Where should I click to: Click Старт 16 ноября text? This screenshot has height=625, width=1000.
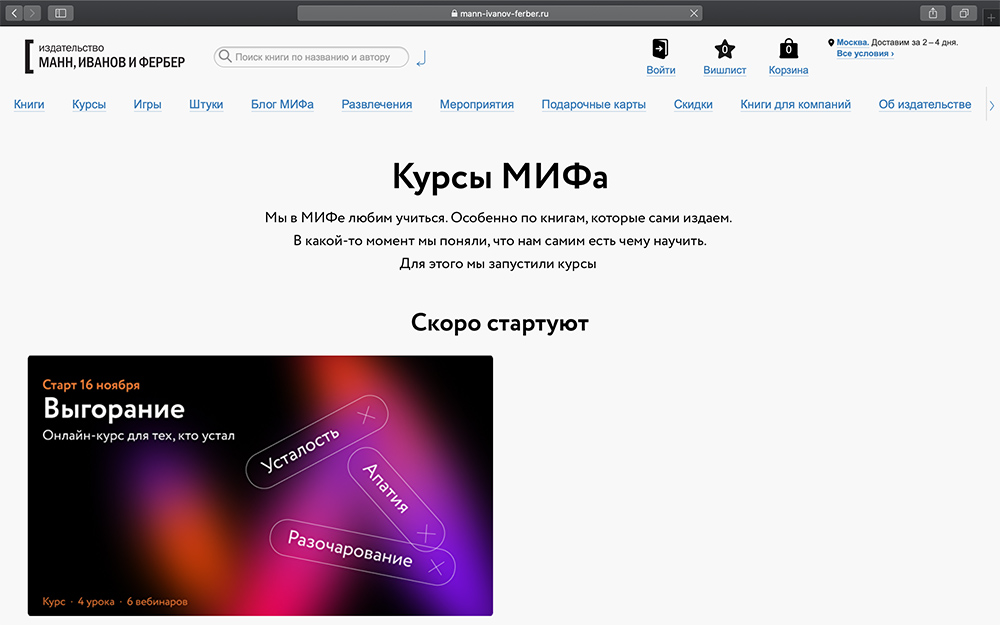pos(91,385)
